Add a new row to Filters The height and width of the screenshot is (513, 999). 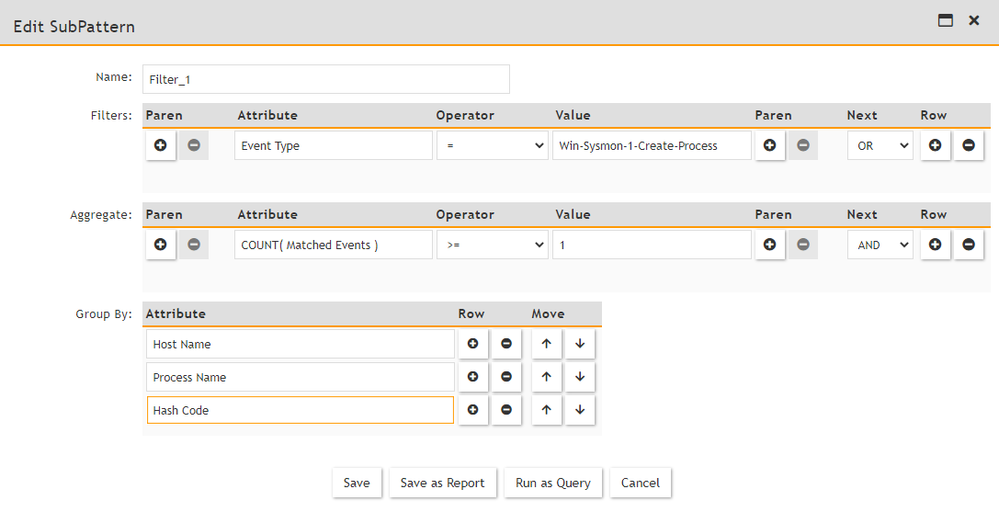935,146
